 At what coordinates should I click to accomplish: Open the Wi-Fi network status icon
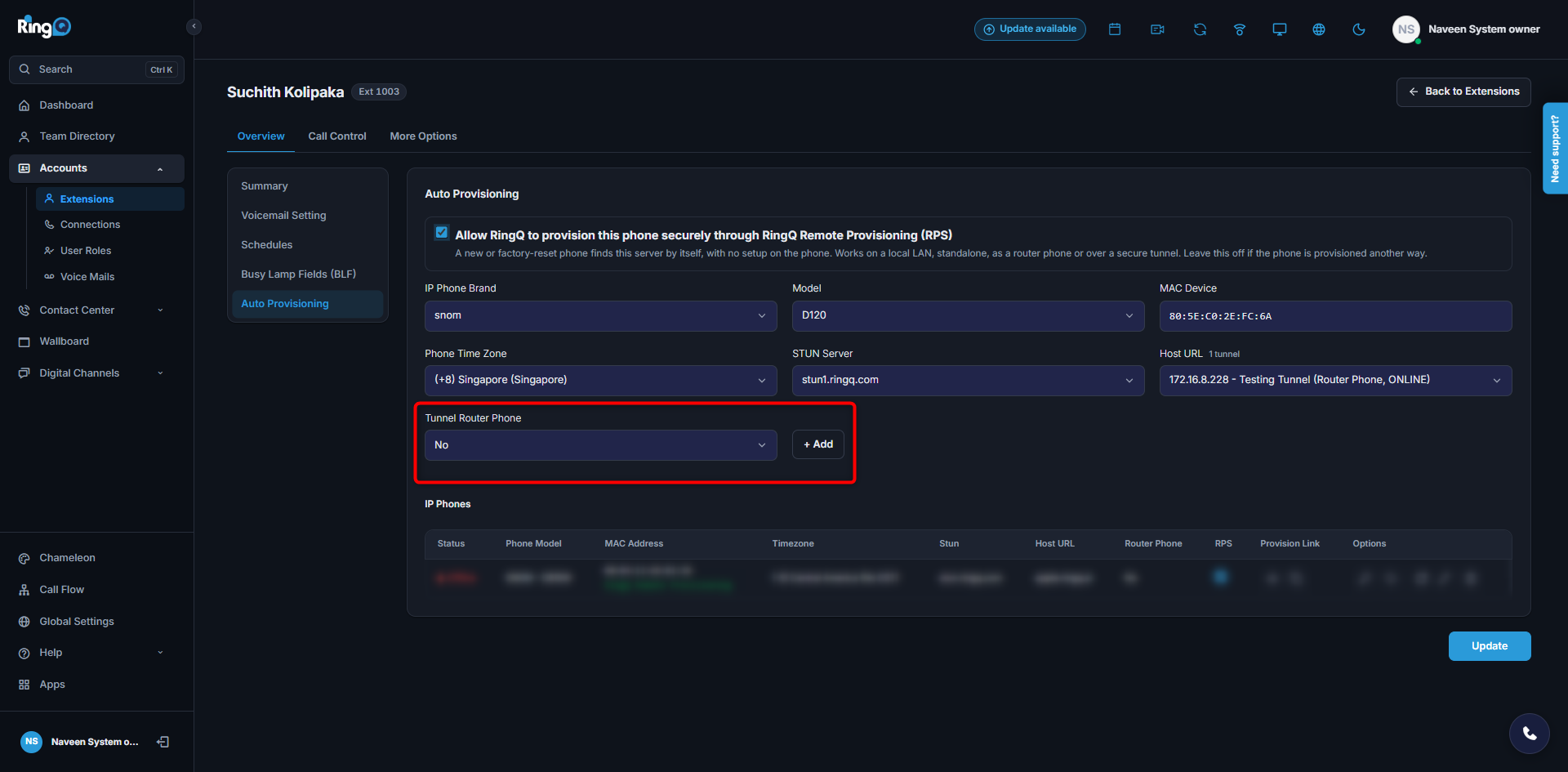(x=1240, y=29)
